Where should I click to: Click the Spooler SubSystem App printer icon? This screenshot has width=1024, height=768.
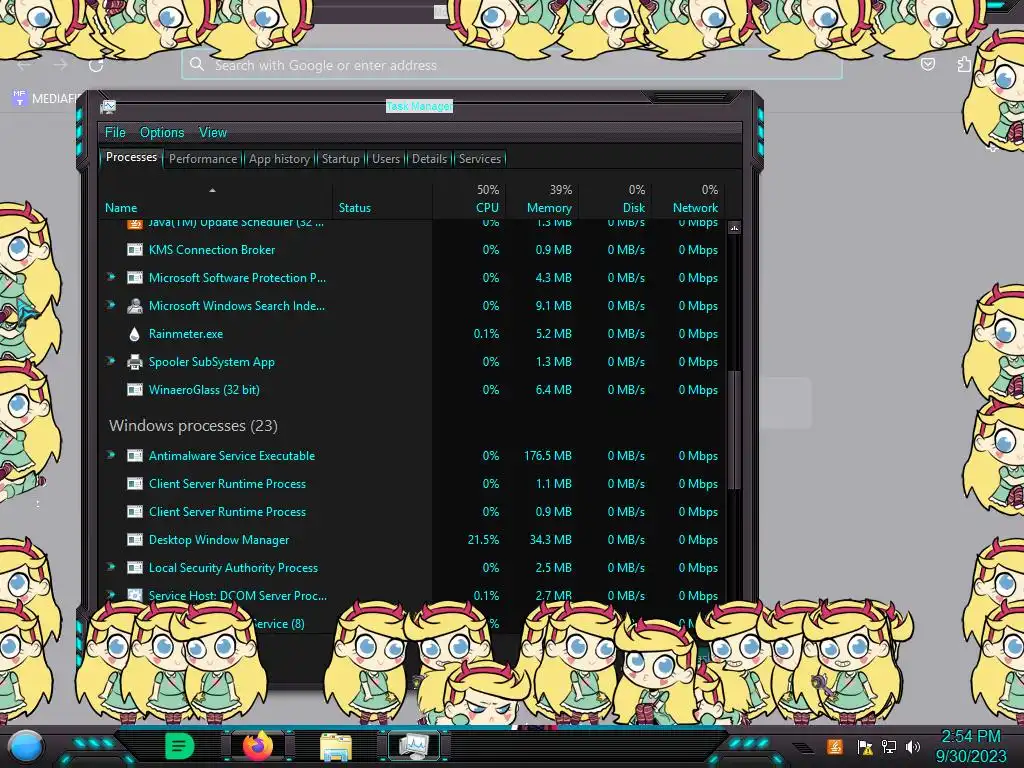pos(135,362)
